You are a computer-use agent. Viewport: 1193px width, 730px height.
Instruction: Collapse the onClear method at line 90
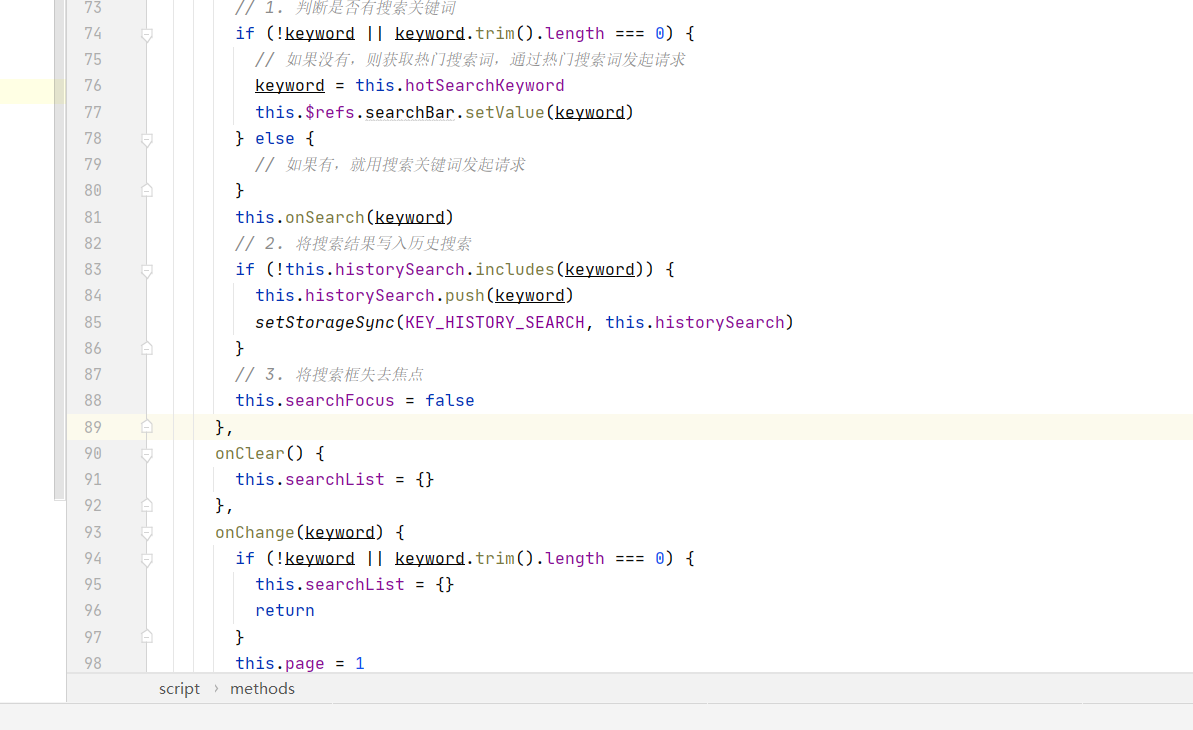click(147, 454)
